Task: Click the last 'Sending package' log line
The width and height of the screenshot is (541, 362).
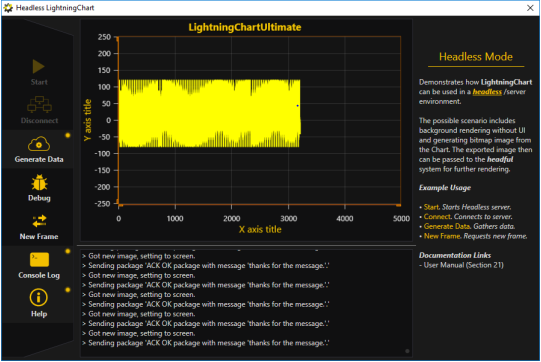Action: pos(205,343)
